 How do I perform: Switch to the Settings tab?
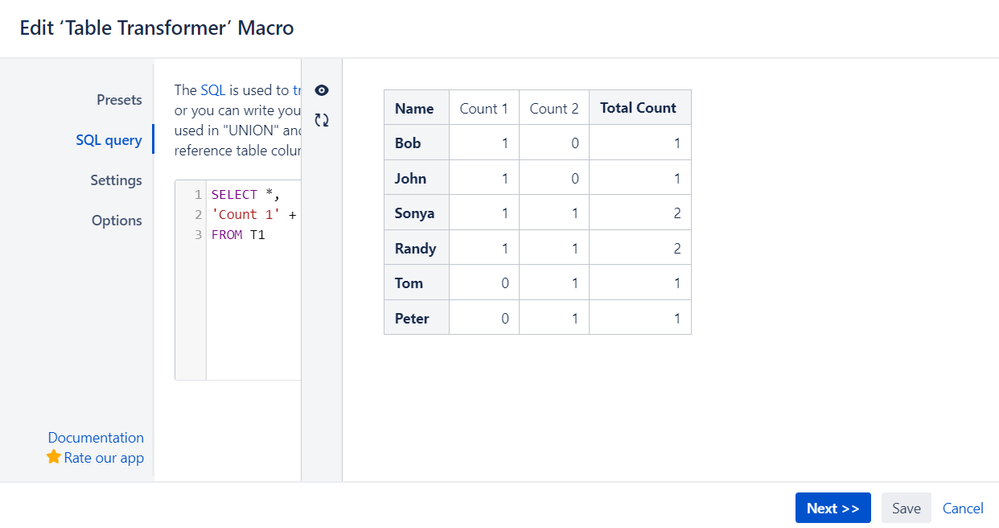pos(116,180)
